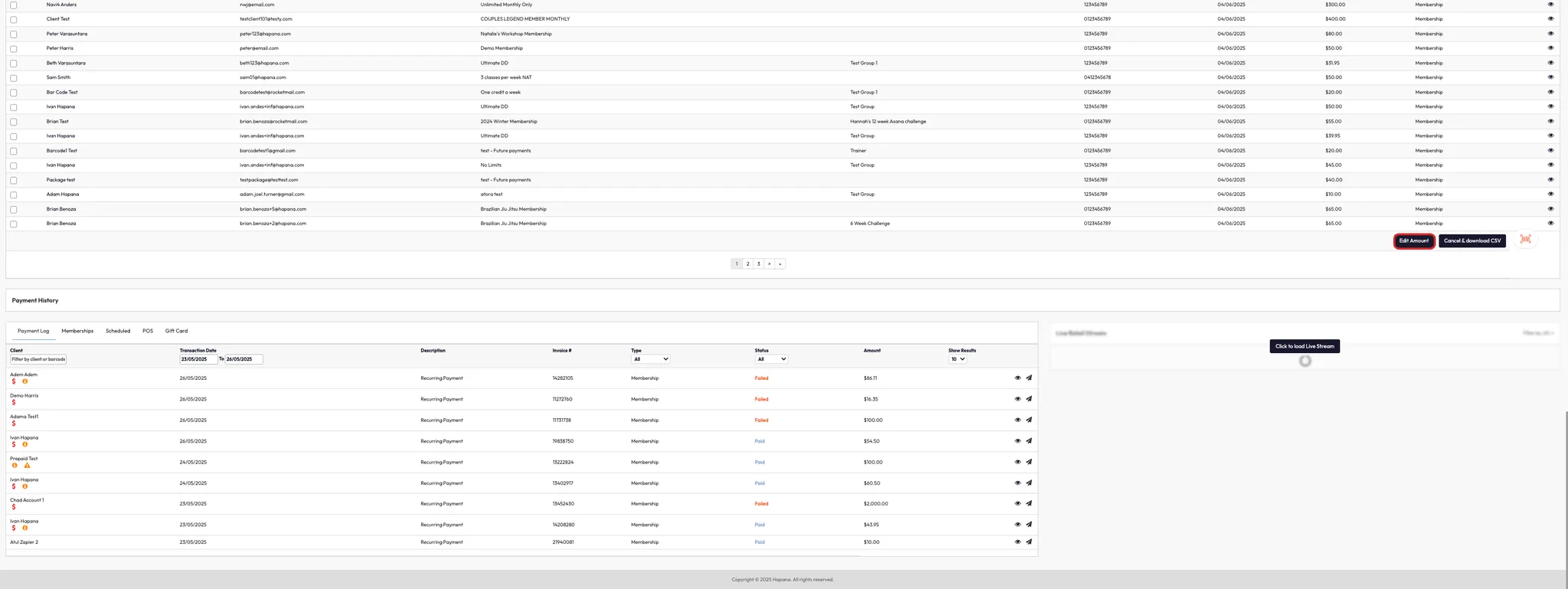1568x589 pixels.
Task: Click orange info icon under Adem Adem
Action: [24, 381]
